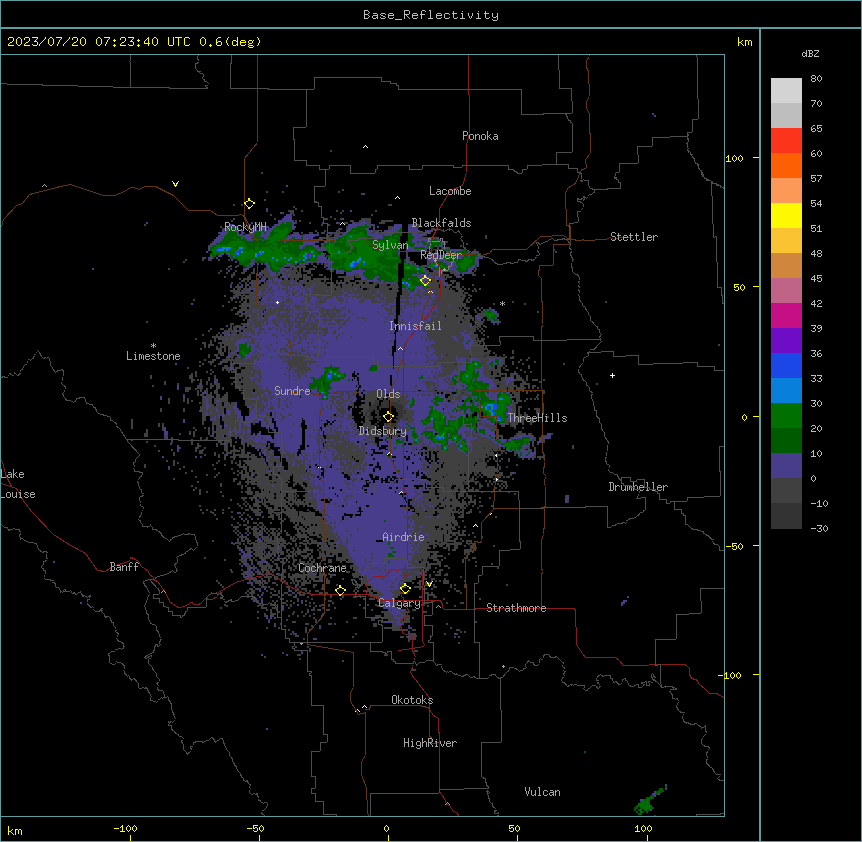The image size is (862, 842).
Task: Click the yellow V marker northwest of RockyMH
Action: click(x=175, y=184)
